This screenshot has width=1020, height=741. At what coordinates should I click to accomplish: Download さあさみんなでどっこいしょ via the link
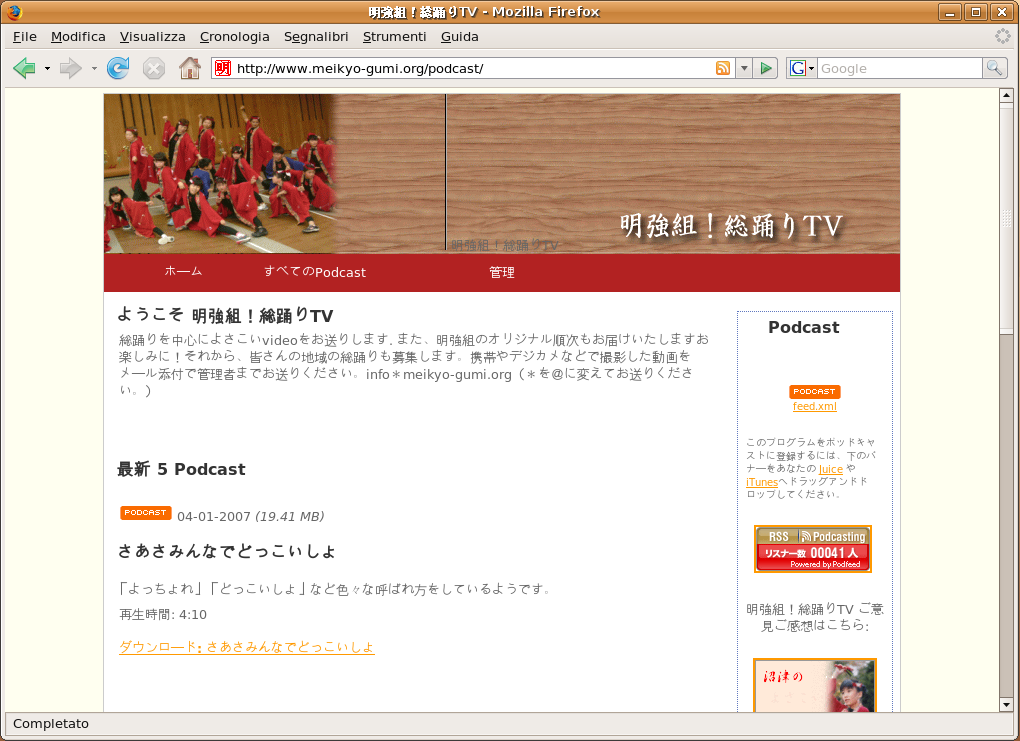point(246,647)
